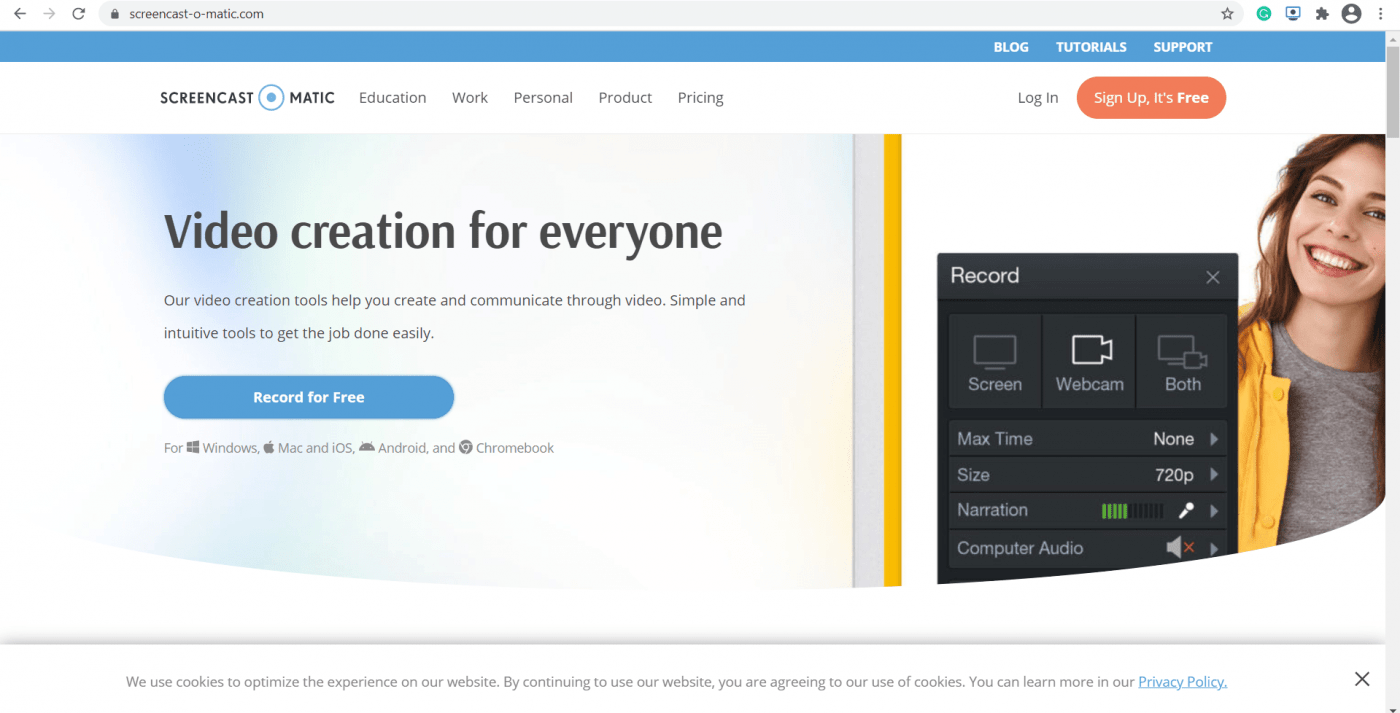
Task: Open the Pricing page
Action: 700,97
